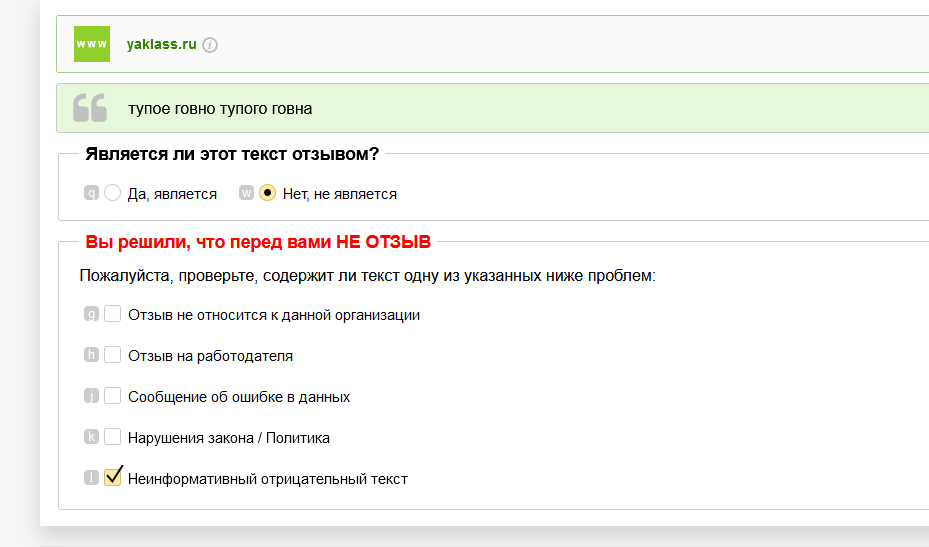Uncheck "Неинформативный отрицательный текст" checkbox

point(113,477)
